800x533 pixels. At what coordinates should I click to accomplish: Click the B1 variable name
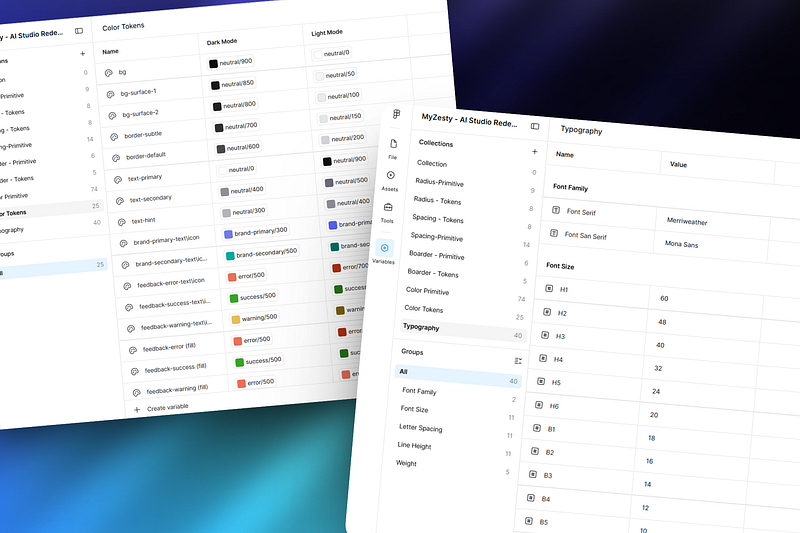(551, 429)
